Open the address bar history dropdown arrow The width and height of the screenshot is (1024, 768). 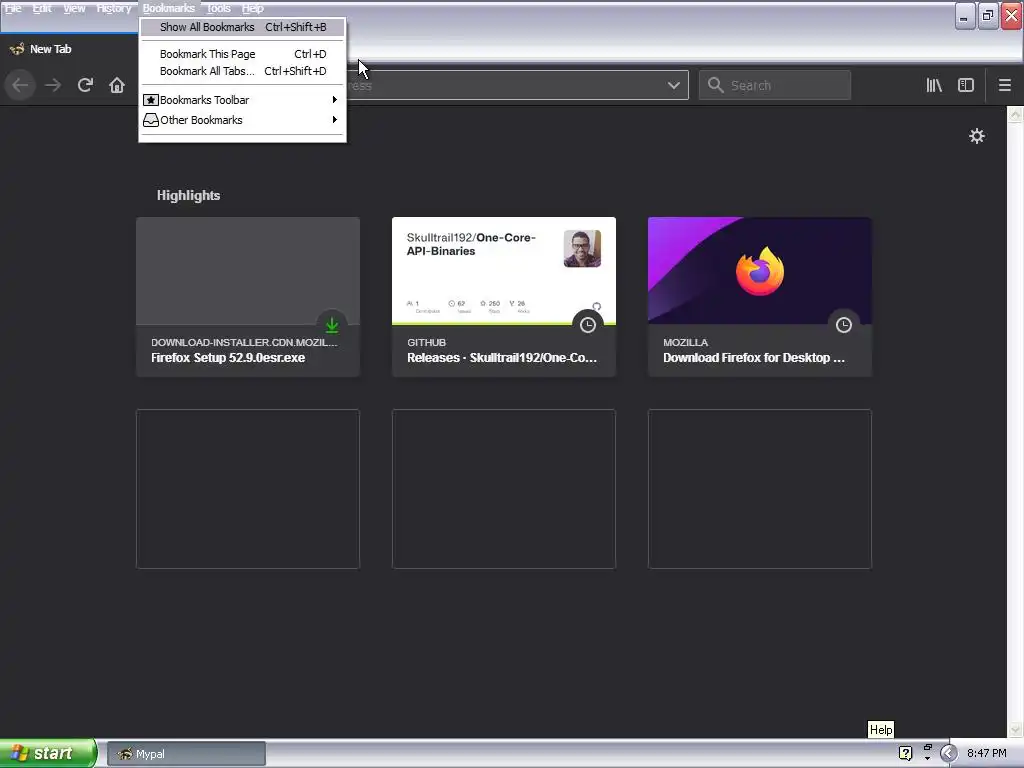[673, 86]
